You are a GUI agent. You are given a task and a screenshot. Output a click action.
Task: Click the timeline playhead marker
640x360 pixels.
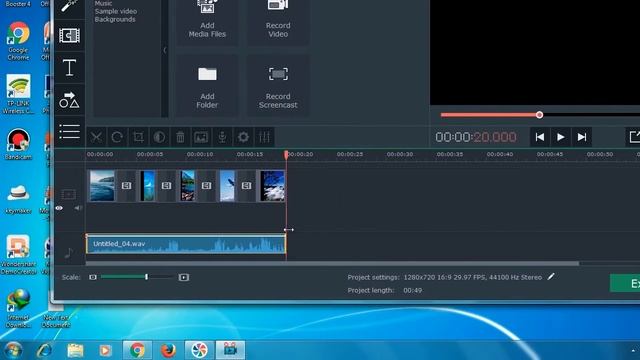click(287, 154)
